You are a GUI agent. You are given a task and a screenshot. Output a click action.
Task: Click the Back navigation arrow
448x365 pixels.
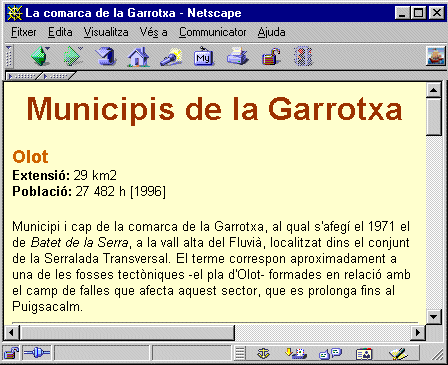pos(40,56)
